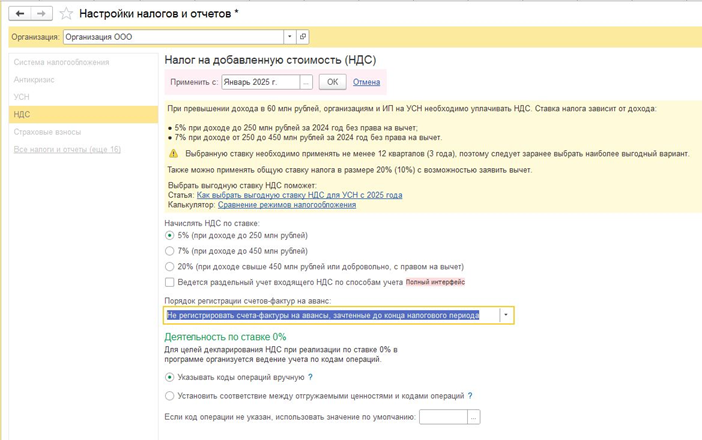The height and width of the screenshot is (440, 702).
Task: Click the Отмена link
Action: (x=366, y=82)
